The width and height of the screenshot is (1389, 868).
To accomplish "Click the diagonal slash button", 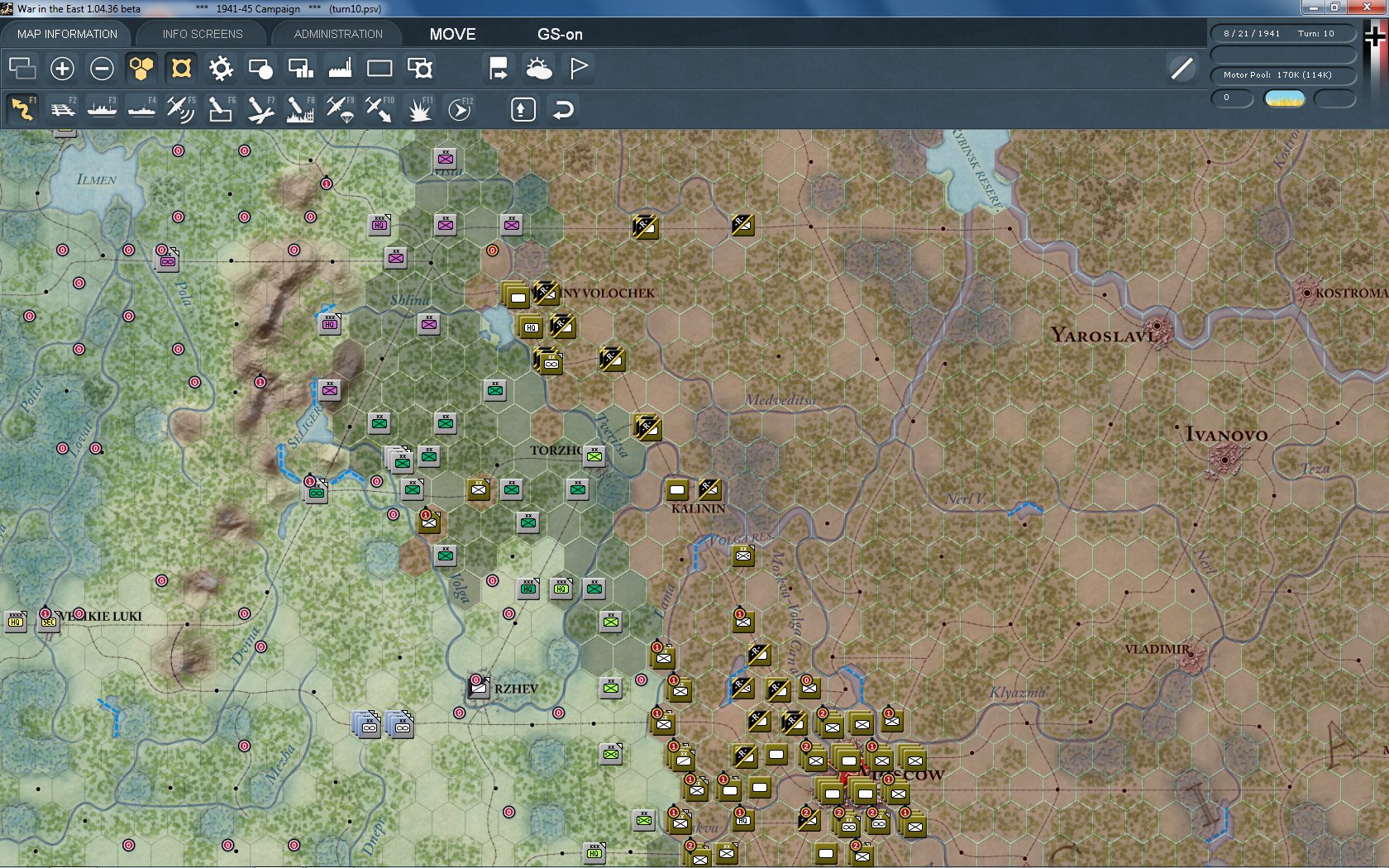I will tap(1182, 68).
